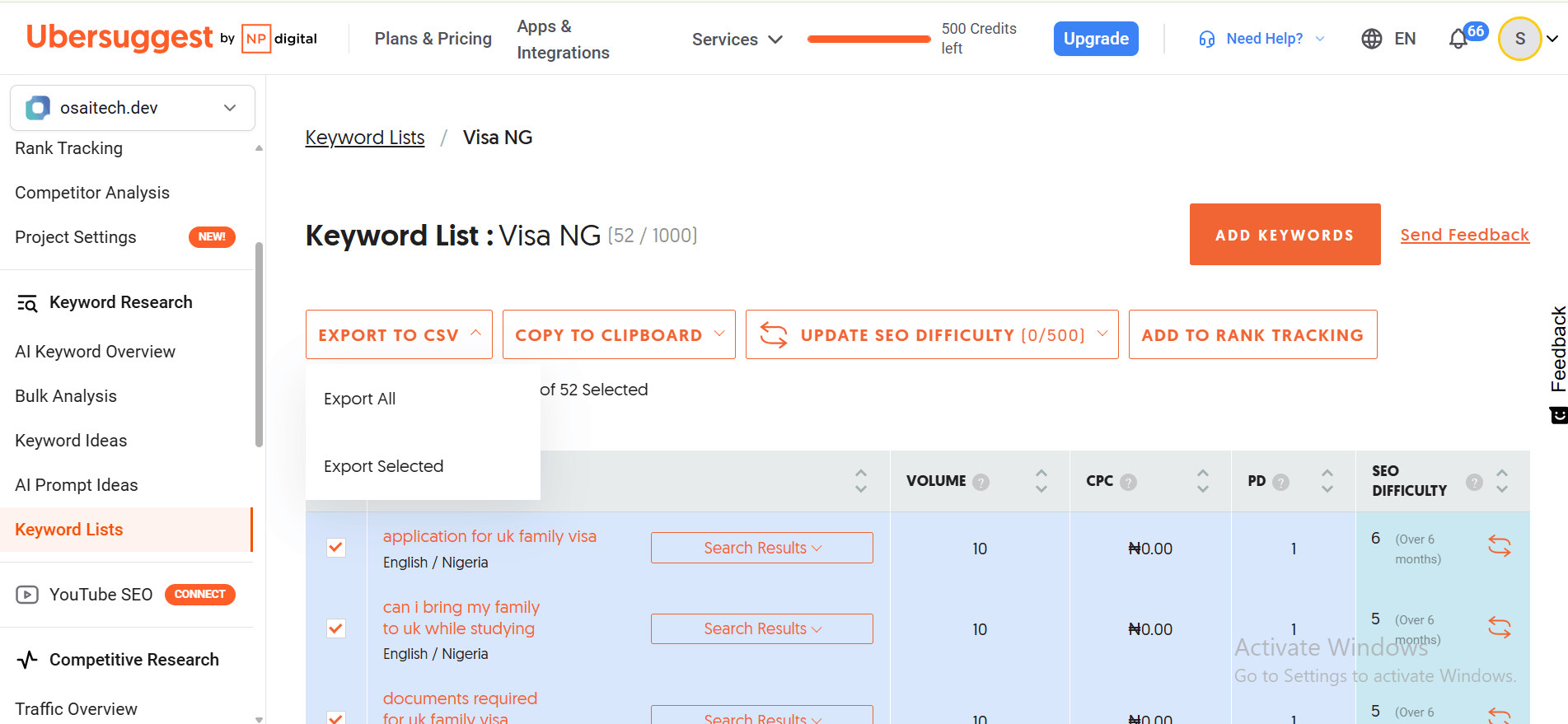Click the Competitive Research pulse icon
The image size is (1568, 724).
pos(27,660)
